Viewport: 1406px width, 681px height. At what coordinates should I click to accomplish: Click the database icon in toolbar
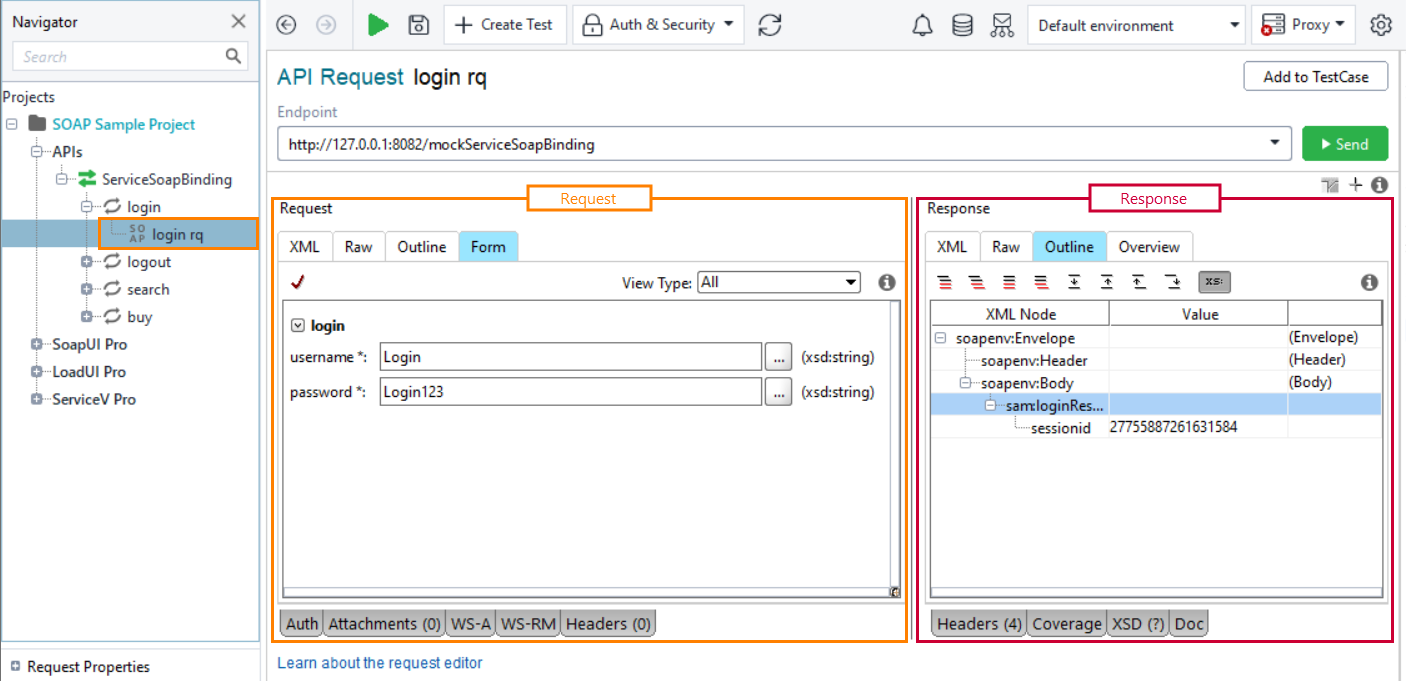click(x=962, y=25)
